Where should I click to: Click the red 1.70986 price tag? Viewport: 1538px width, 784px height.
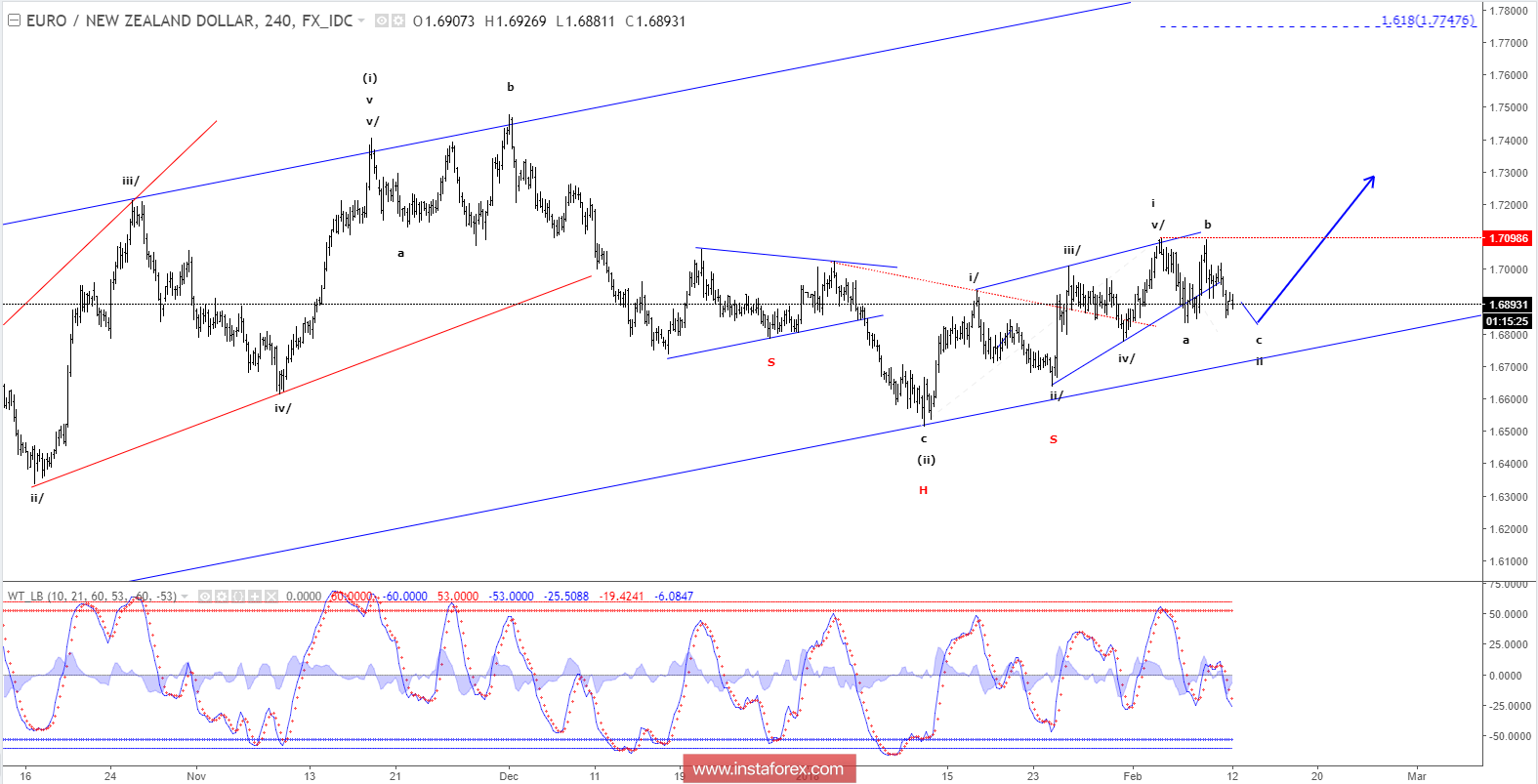(1508, 238)
